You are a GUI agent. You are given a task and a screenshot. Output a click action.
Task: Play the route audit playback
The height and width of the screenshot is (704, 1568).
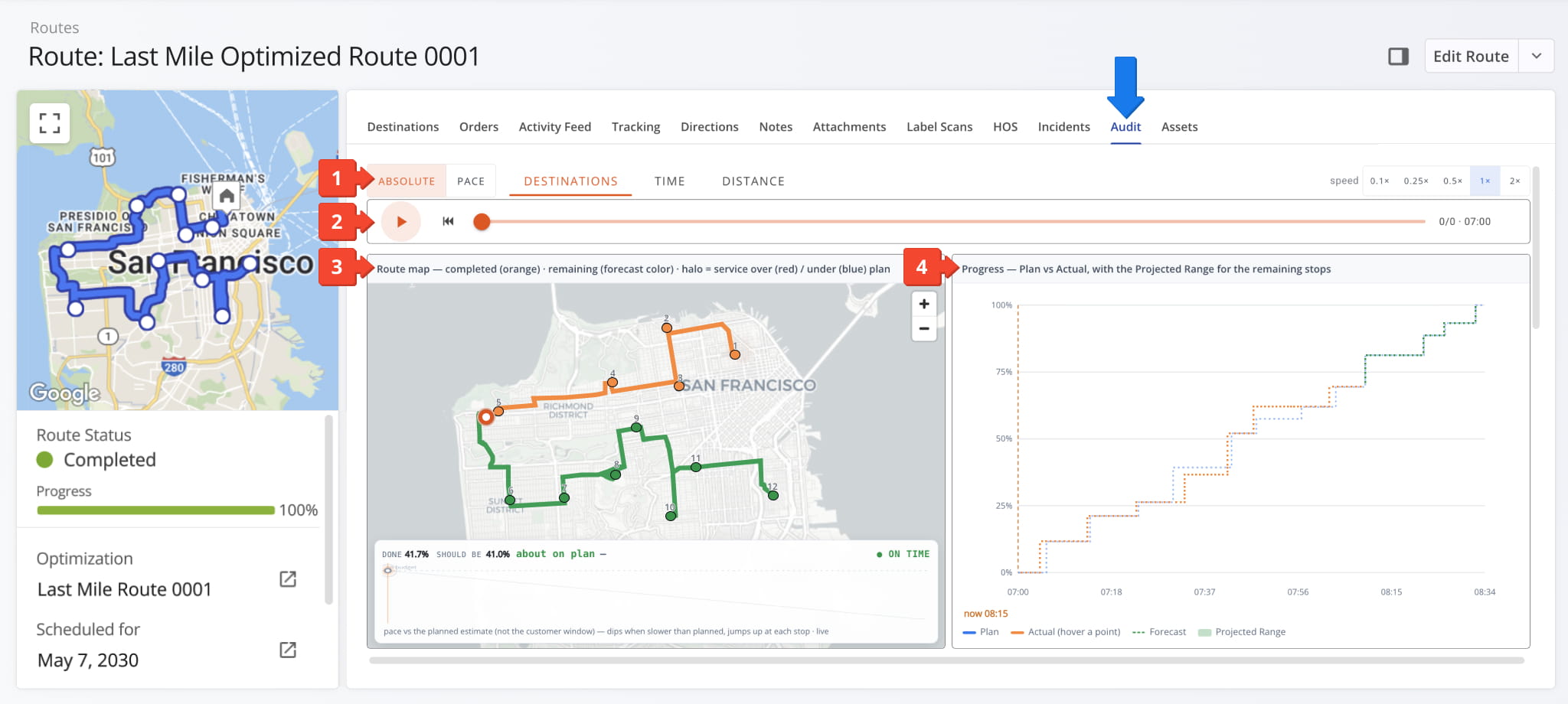[x=401, y=222]
